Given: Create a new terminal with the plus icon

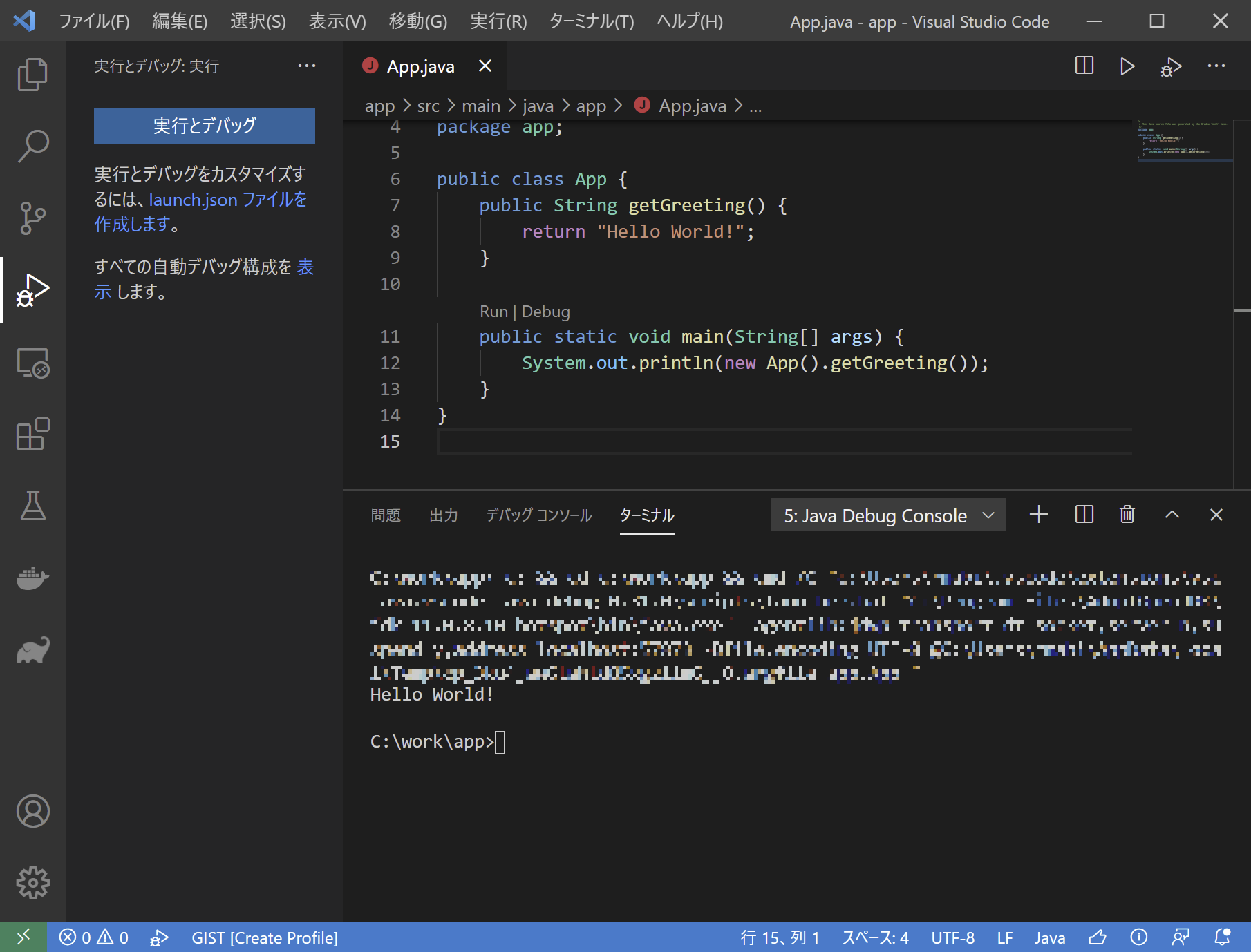Looking at the screenshot, I should [x=1038, y=515].
